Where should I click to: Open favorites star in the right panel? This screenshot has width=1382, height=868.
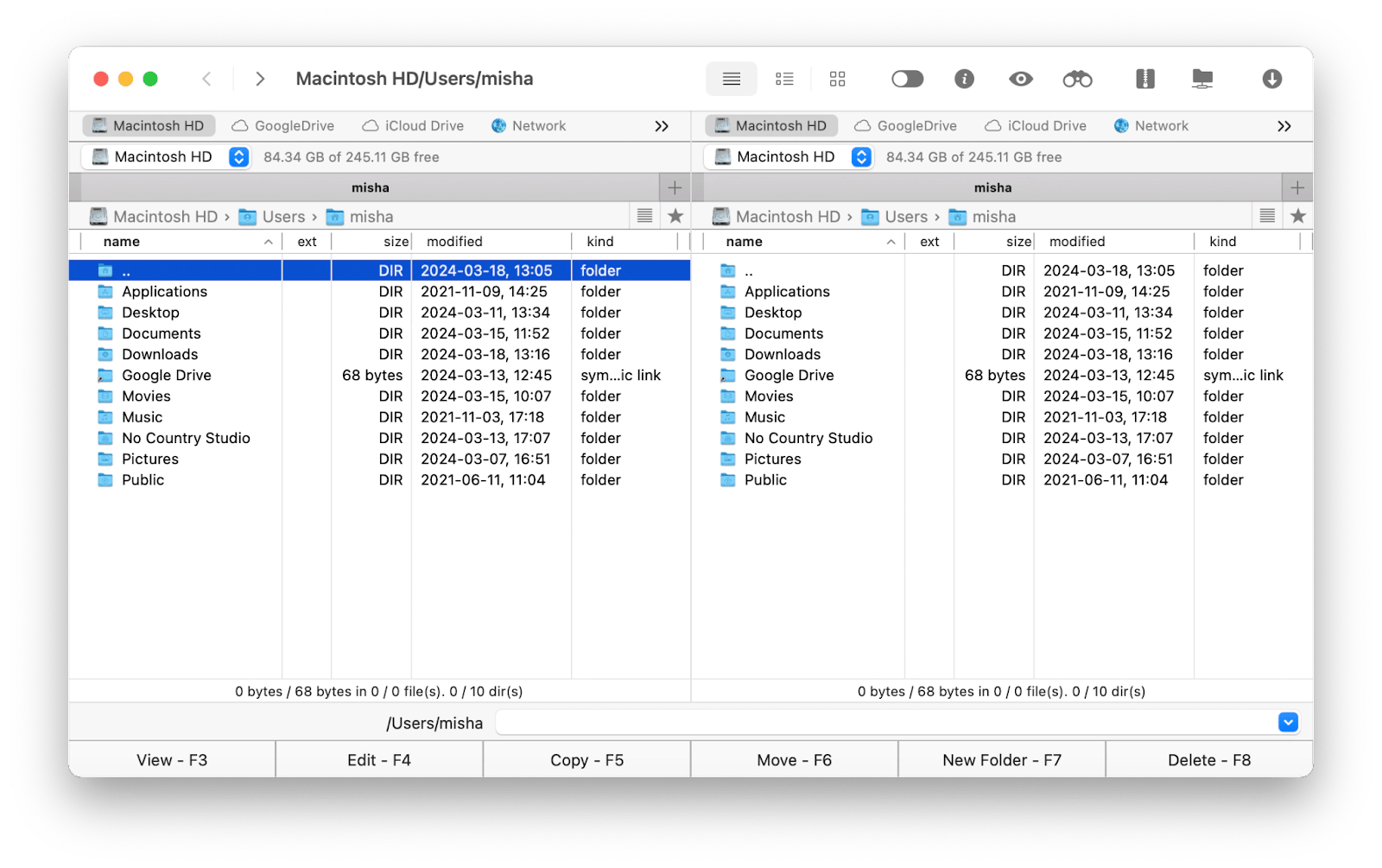click(x=1297, y=216)
